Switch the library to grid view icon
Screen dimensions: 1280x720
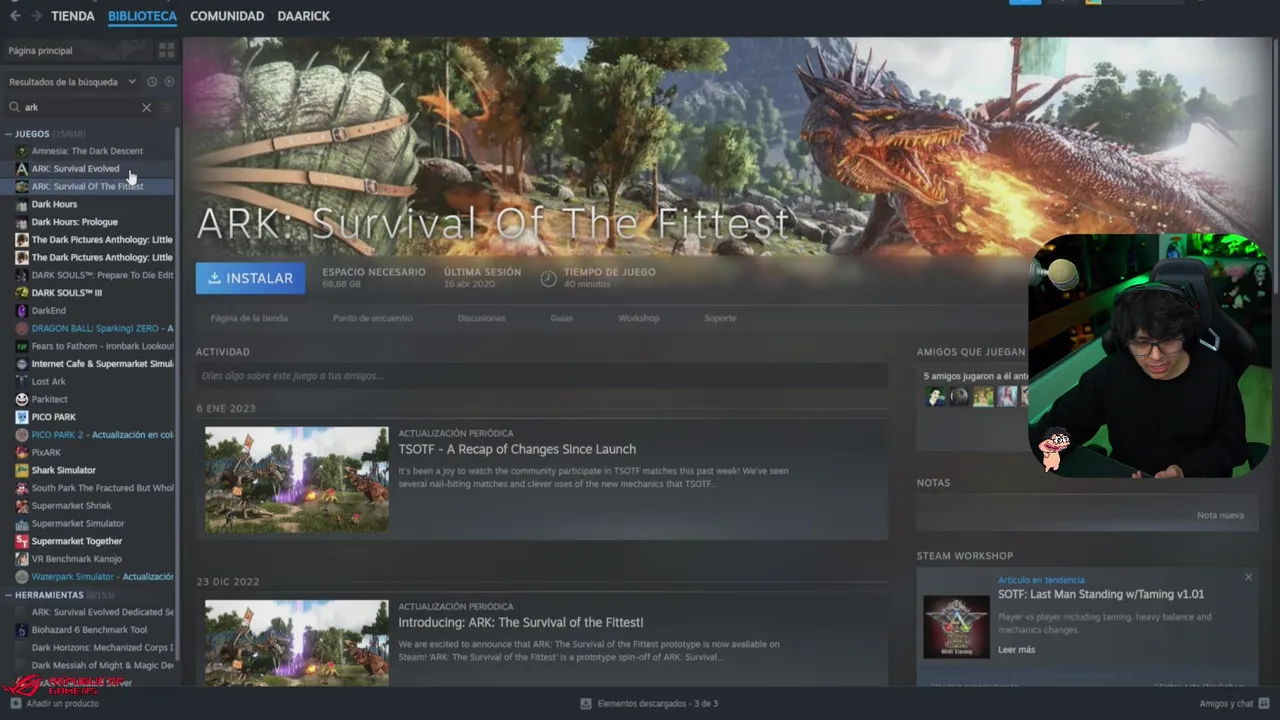166,50
